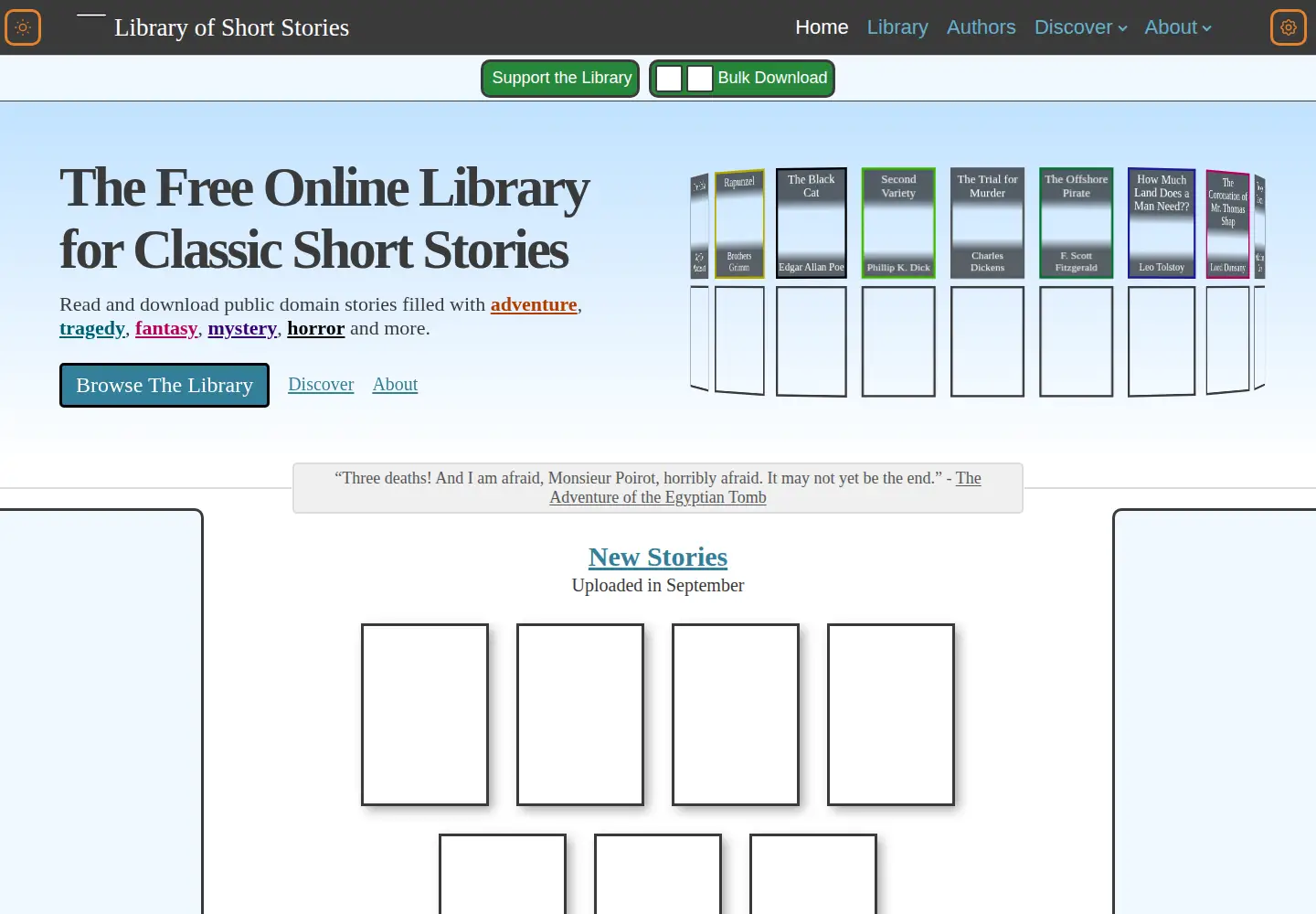Viewport: 1316px width, 914px height.
Task: Open the Library nav item
Action: tap(897, 27)
